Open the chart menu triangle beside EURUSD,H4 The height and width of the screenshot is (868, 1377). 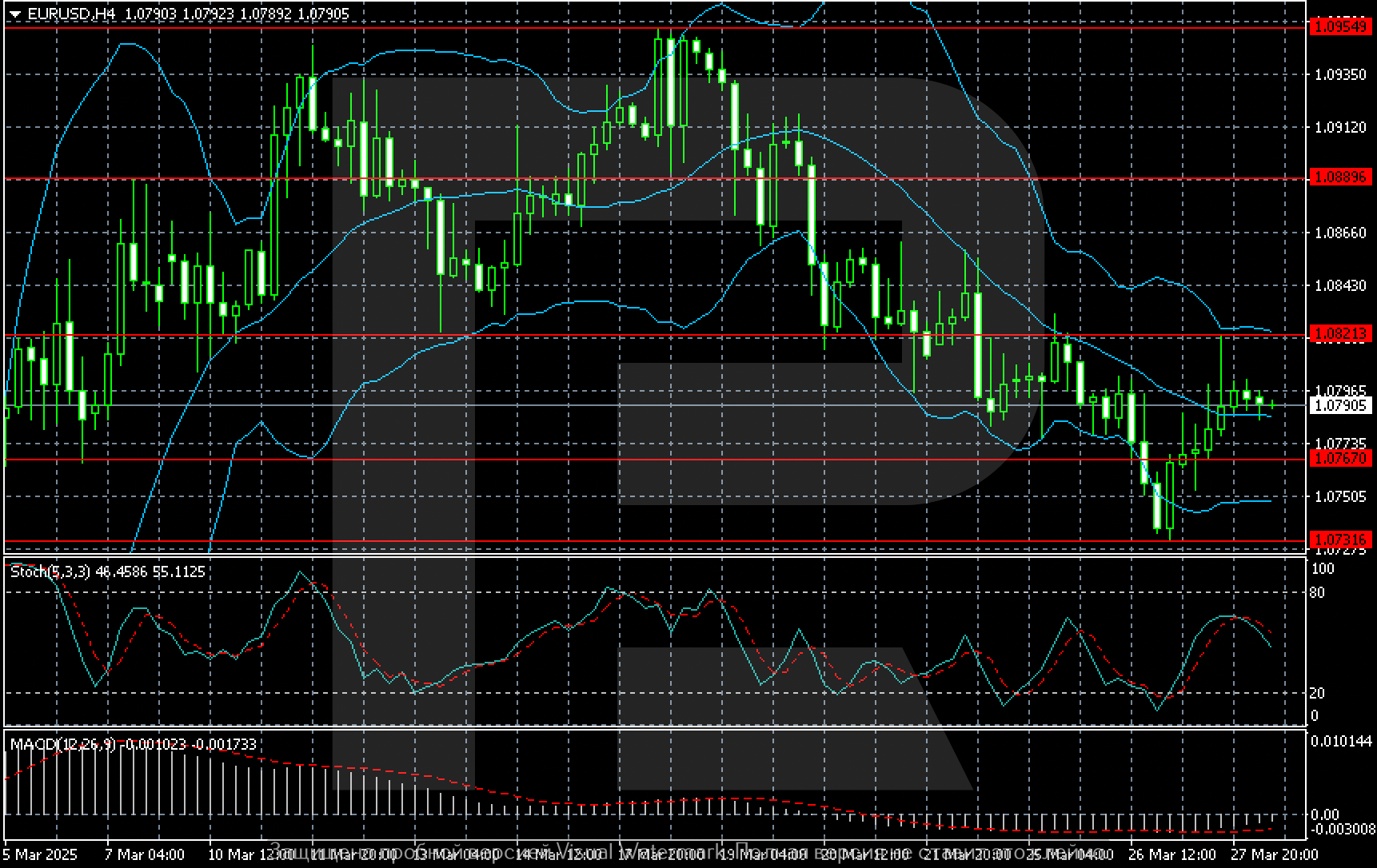(15, 14)
